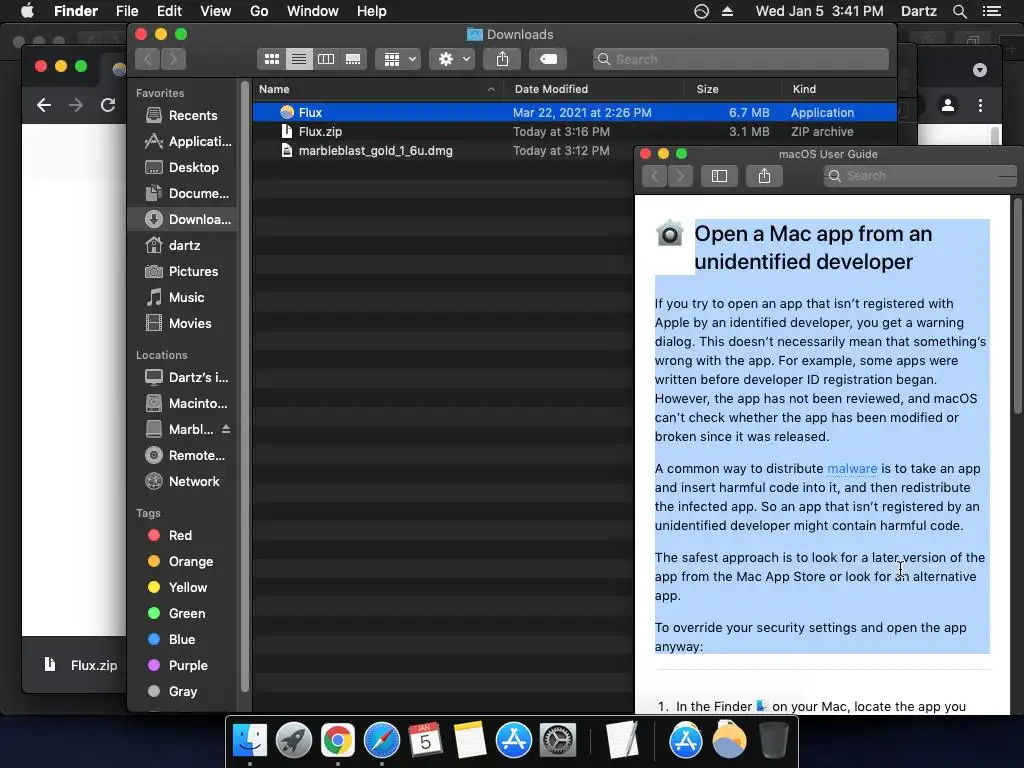Open Applications in Finder sidebar
The width and height of the screenshot is (1024, 768).
pos(182,141)
